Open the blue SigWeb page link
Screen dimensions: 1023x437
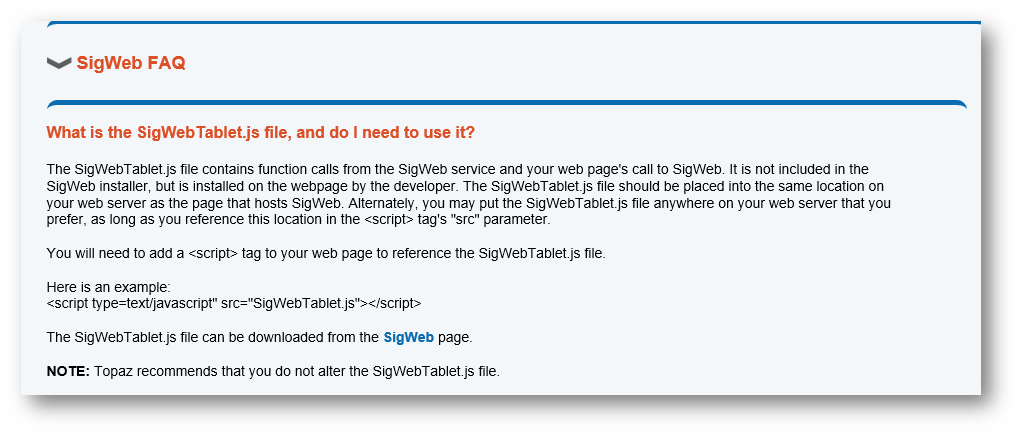coord(408,338)
